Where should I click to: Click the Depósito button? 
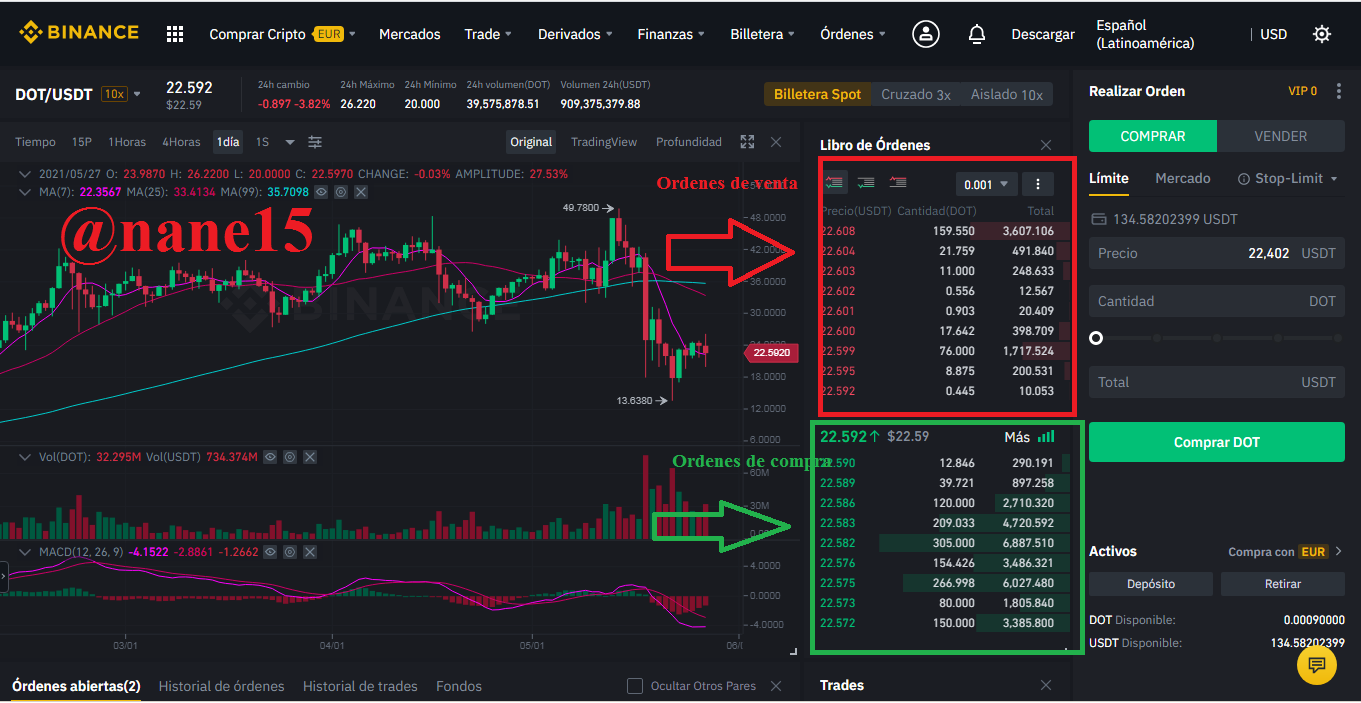coord(1151,584)
